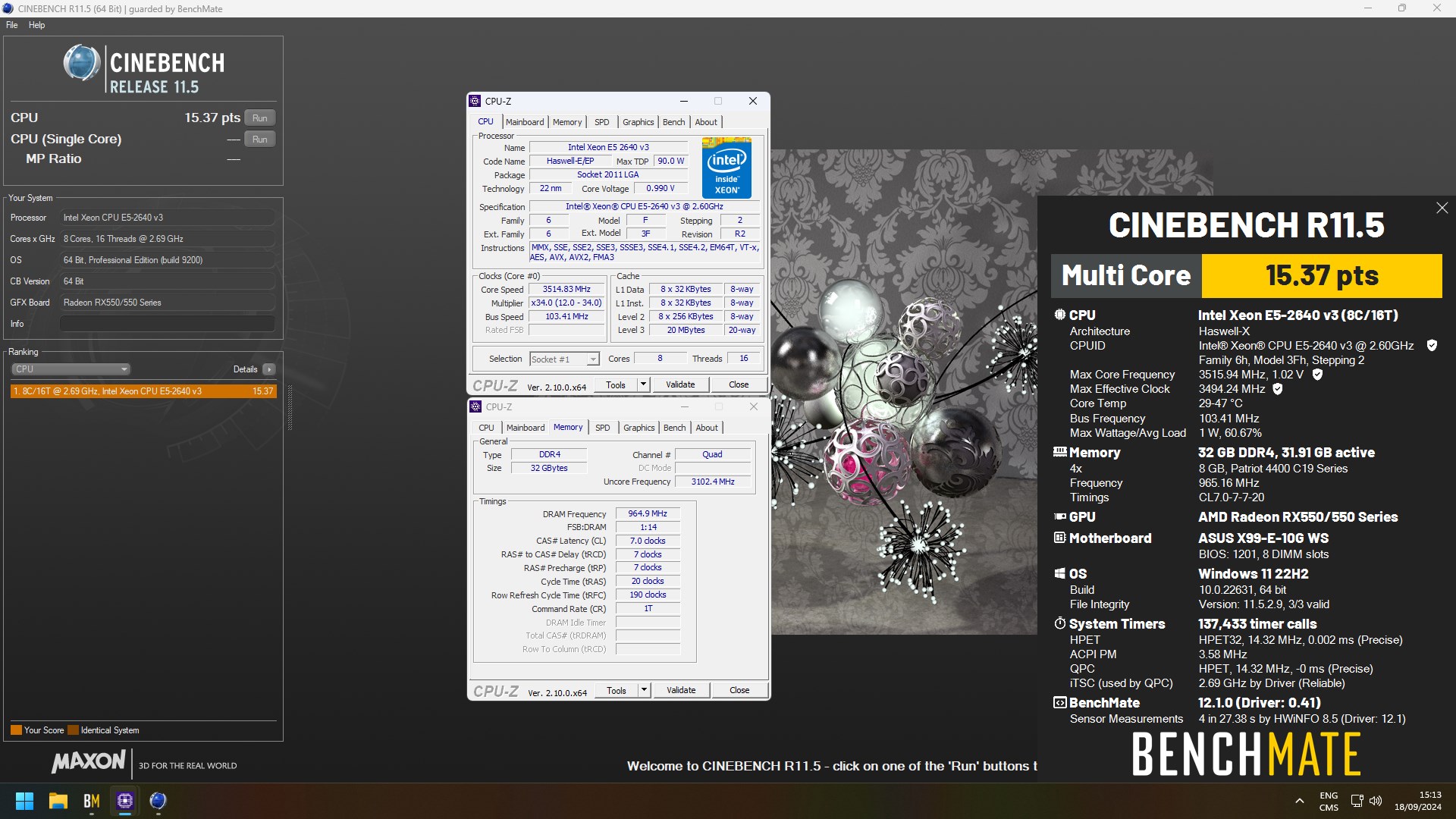Click the BenchMate Motherboard section icon
Viewport: 1456px width, 819px height.
(x=1059, y=538)
